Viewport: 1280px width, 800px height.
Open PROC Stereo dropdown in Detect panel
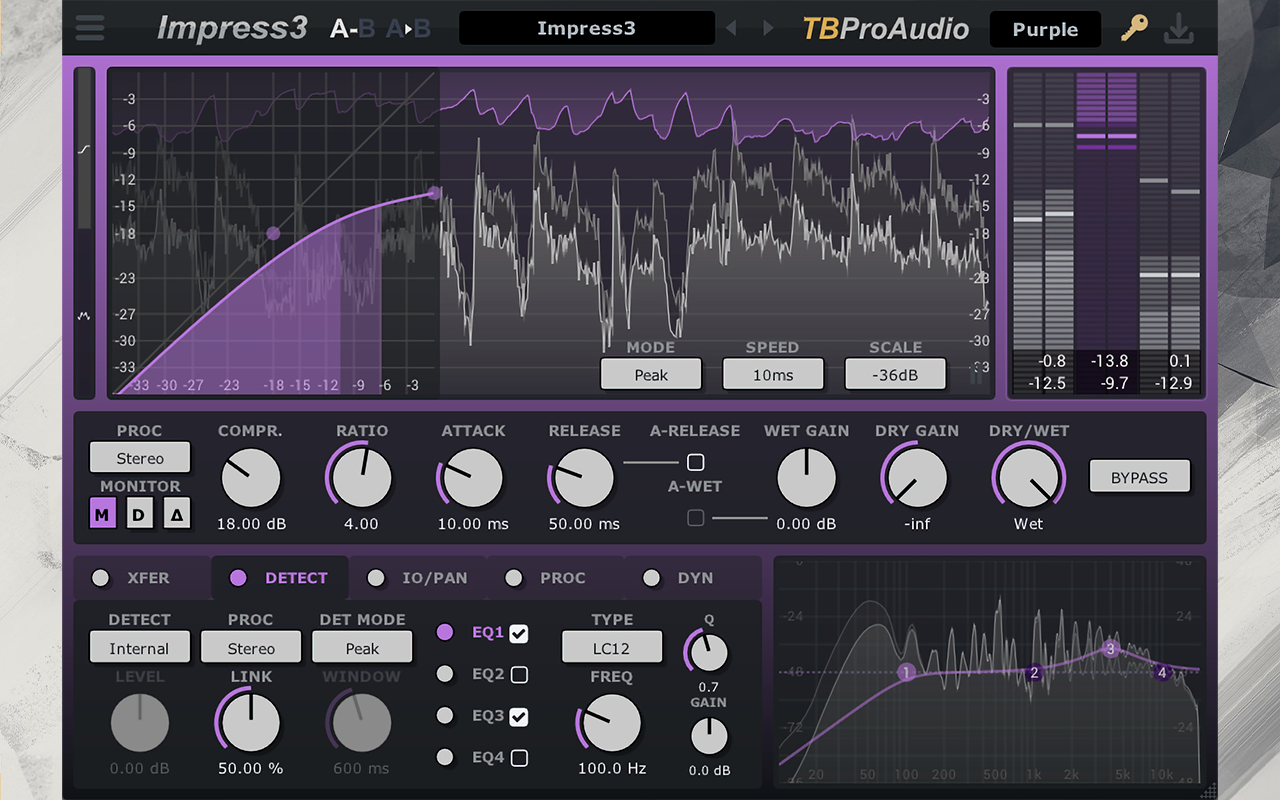pyautogui.click(x=251, y=648)
